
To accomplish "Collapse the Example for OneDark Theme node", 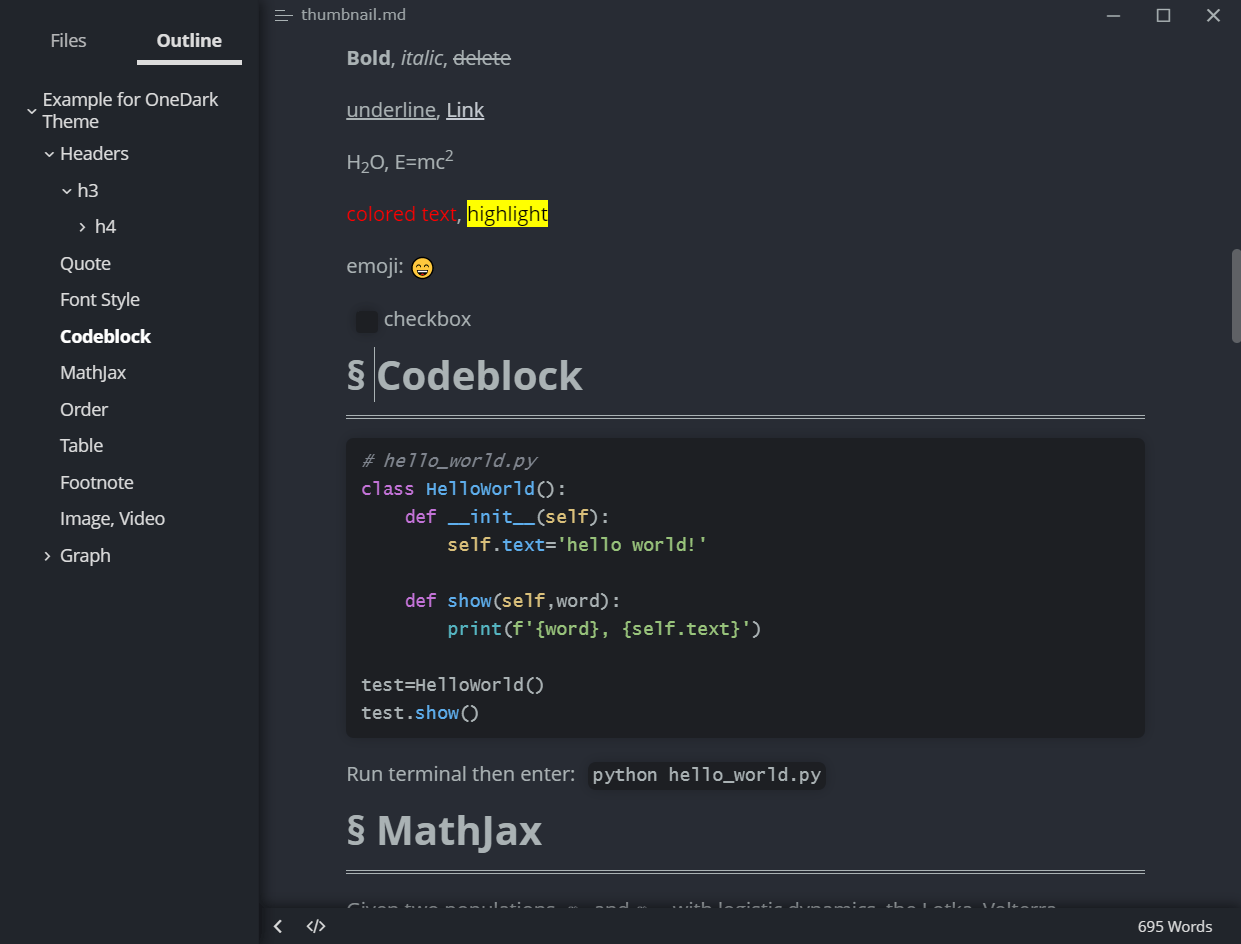I will tap(31, 112).
